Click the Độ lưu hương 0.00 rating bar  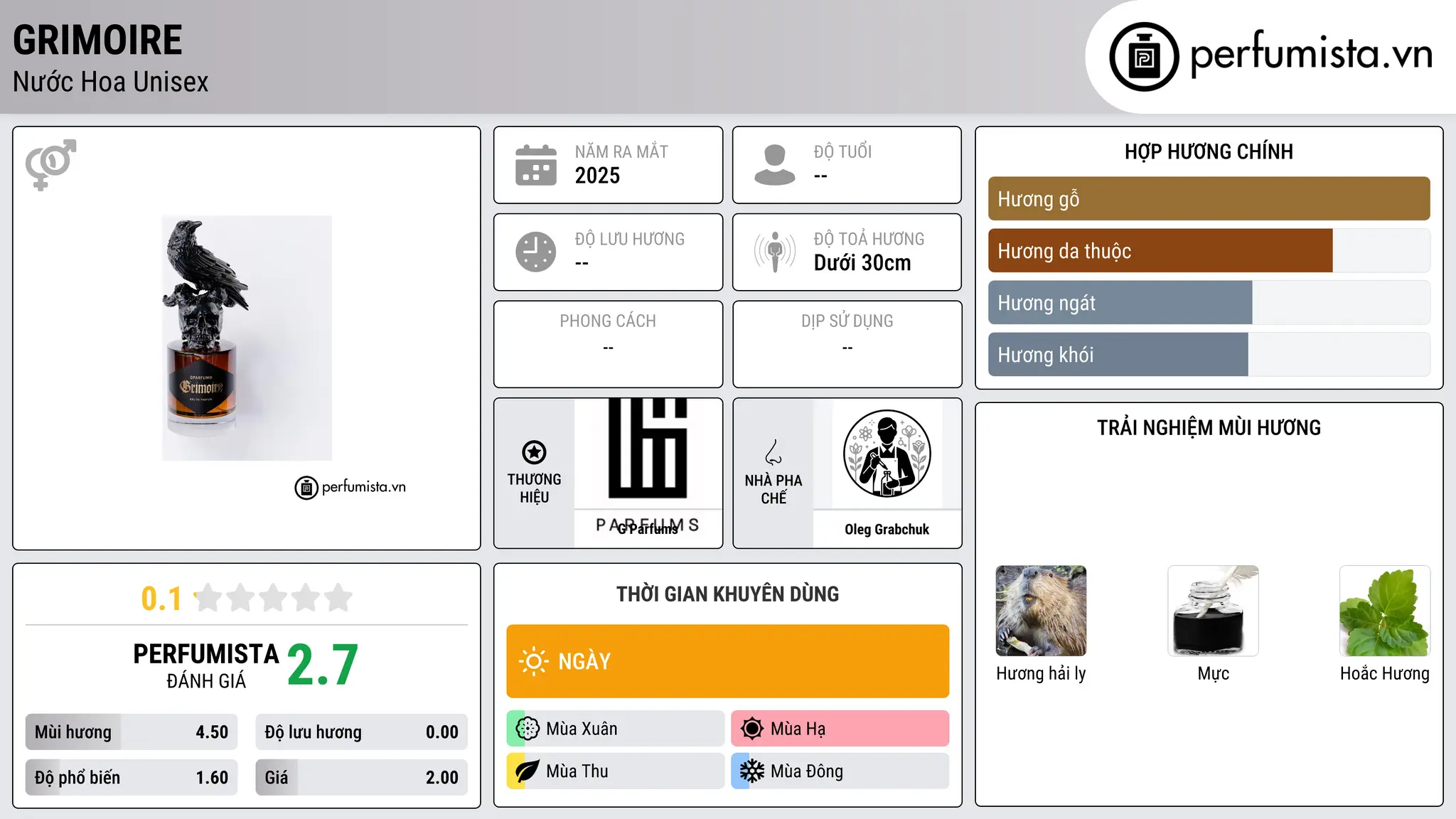(x=361, y=732)
